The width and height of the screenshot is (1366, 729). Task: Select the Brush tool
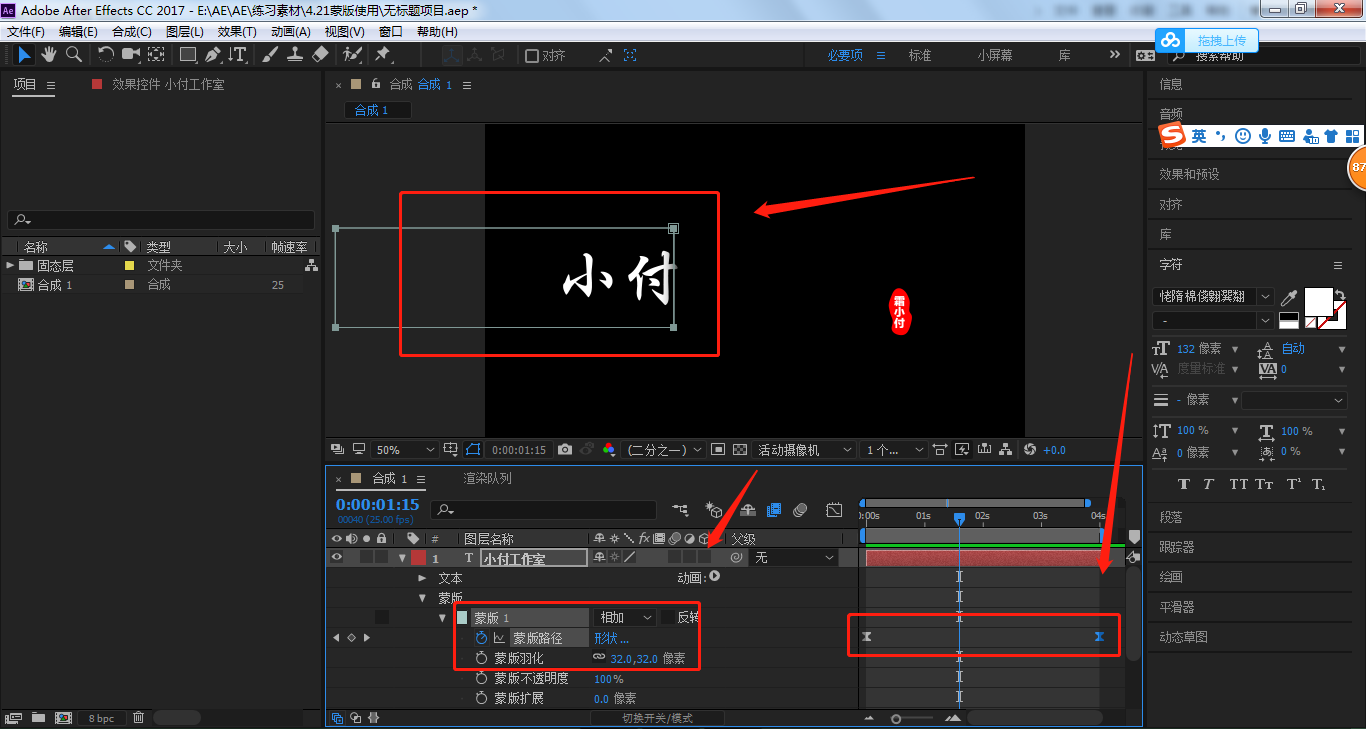click(x=270, y=55)
